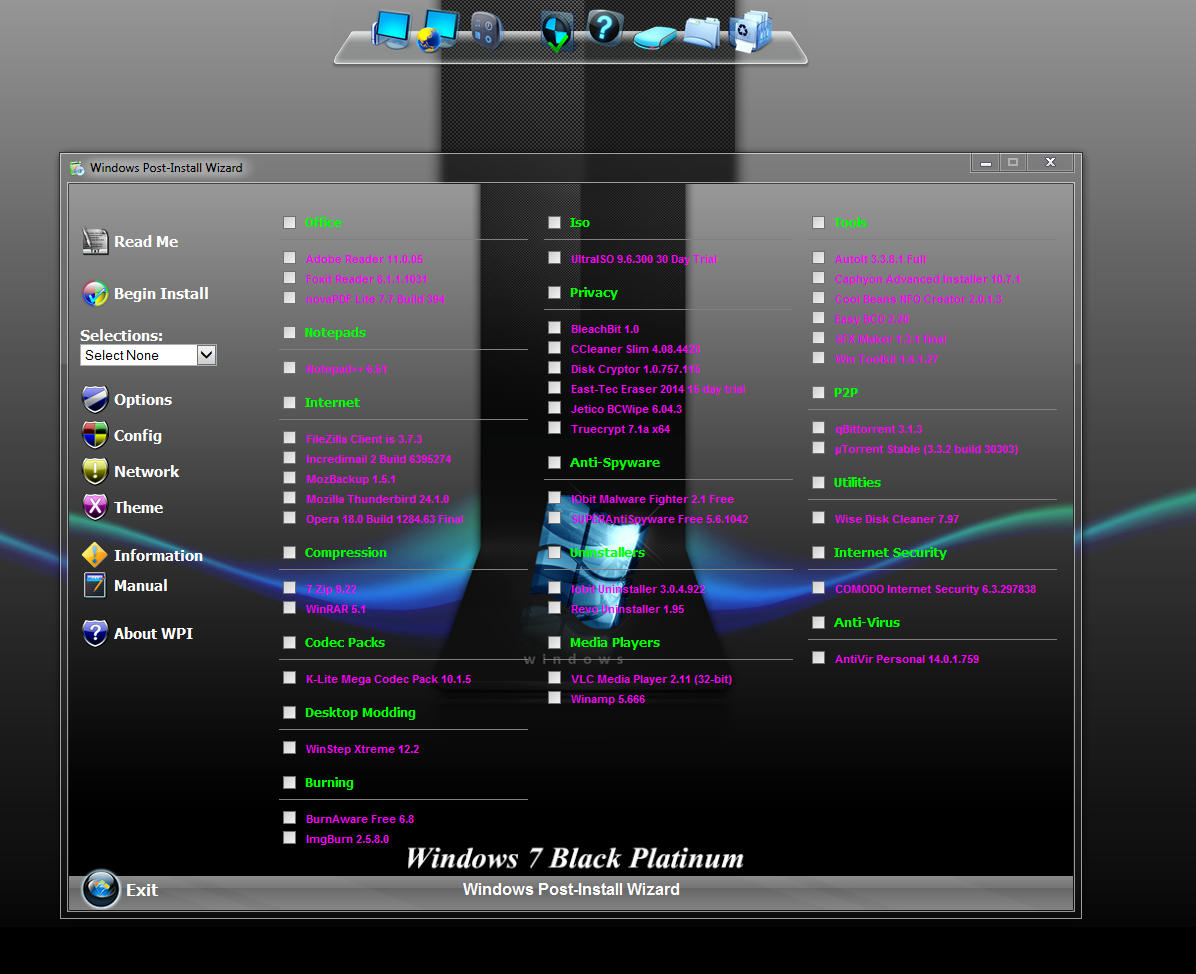
Task: Click the UltraISO 9.6.300 30 Day Trial text
Action: (x=644, y=259)
